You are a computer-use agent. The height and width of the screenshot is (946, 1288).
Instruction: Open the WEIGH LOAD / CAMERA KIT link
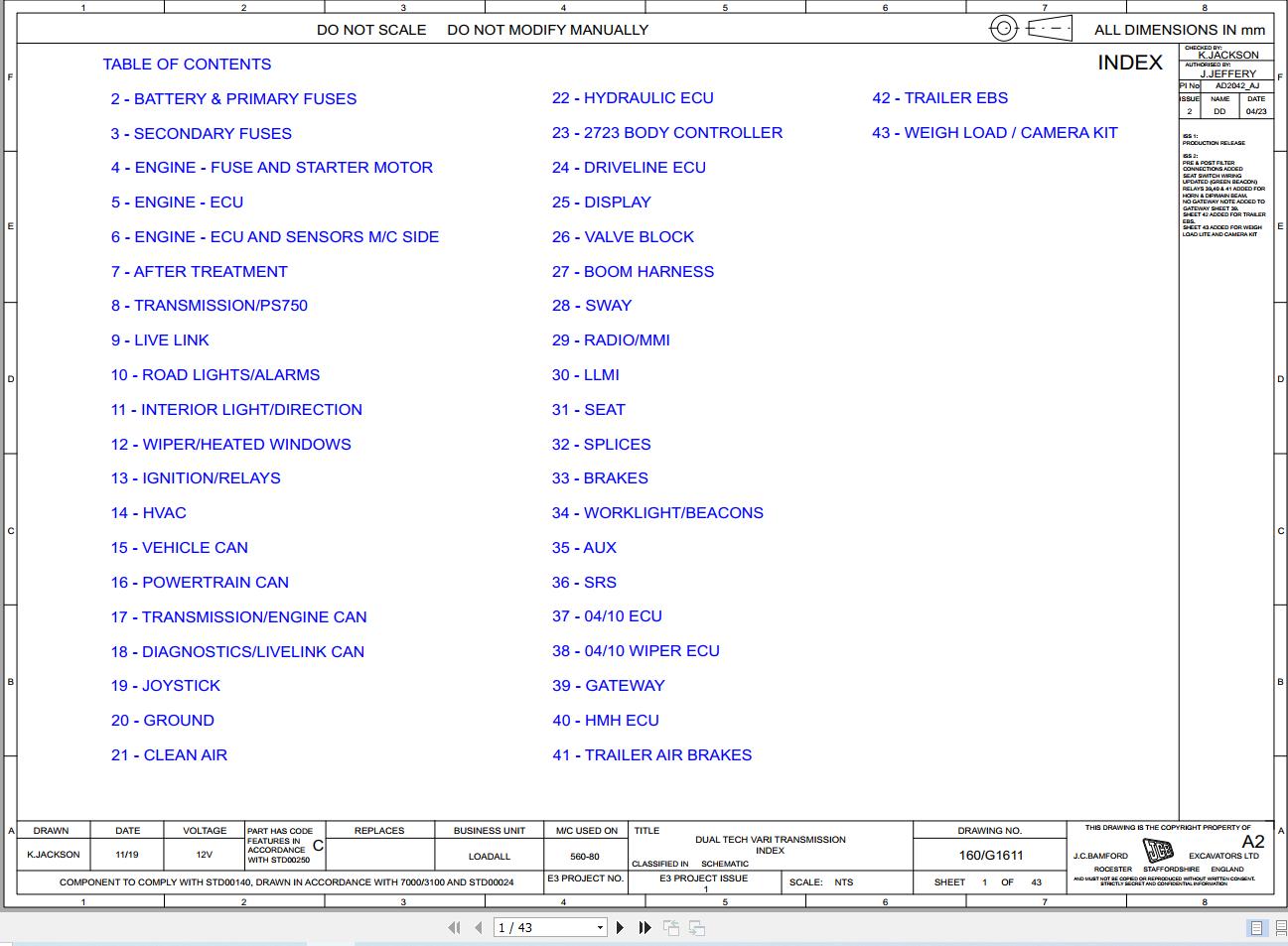(995, 132)
